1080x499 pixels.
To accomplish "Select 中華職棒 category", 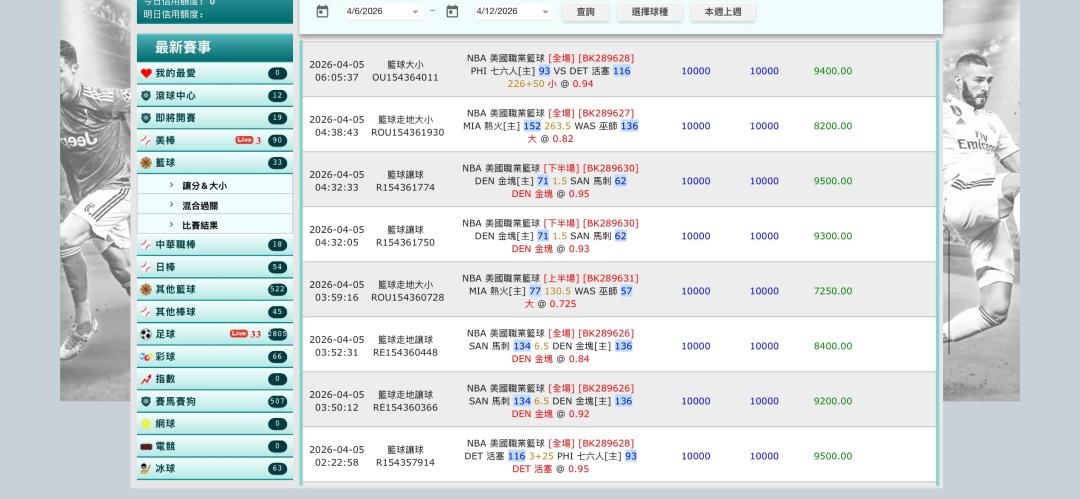I will [x=215, y=245].
